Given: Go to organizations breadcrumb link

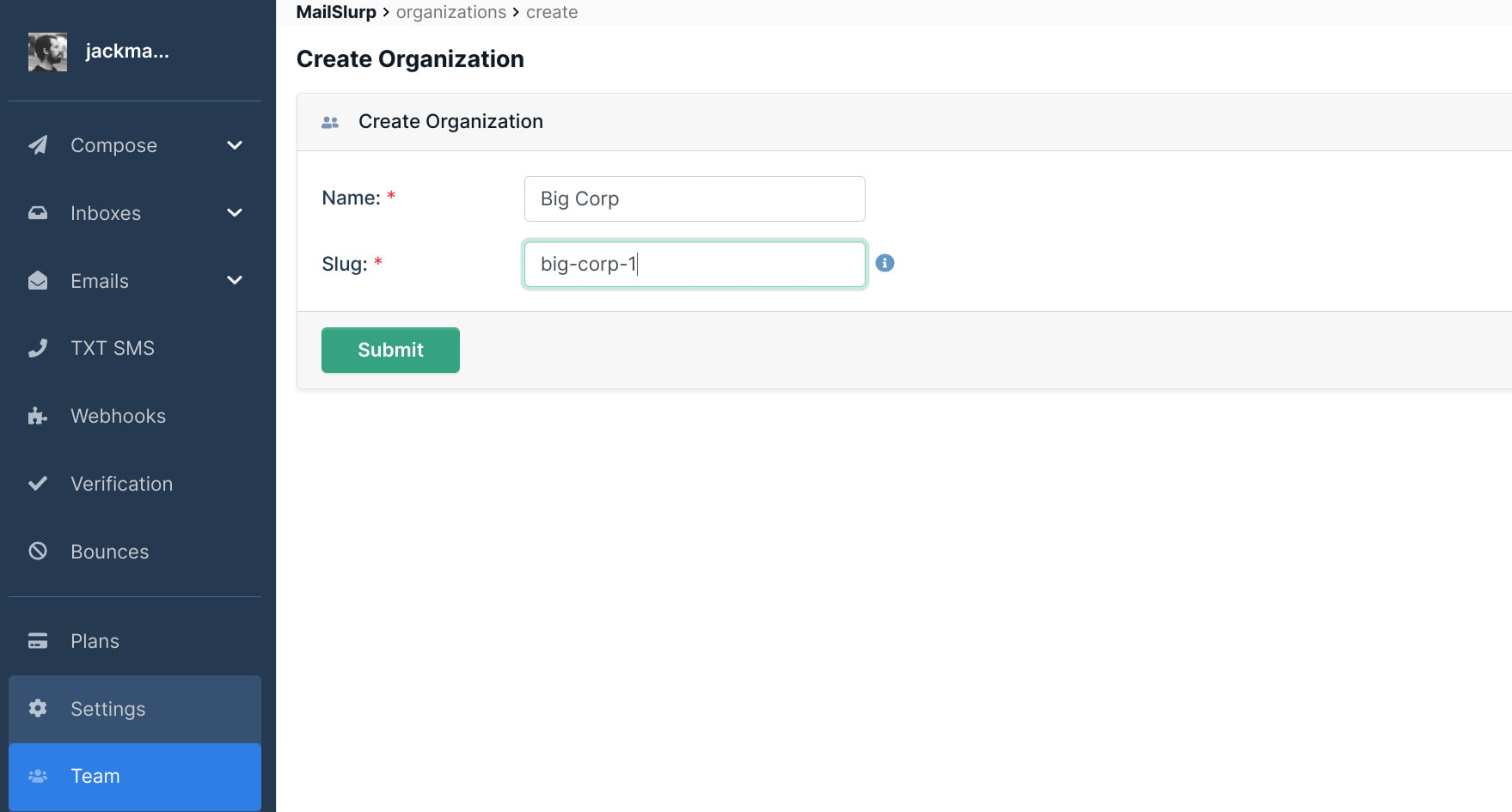Looking at the screenshot, I should point(450,12).
